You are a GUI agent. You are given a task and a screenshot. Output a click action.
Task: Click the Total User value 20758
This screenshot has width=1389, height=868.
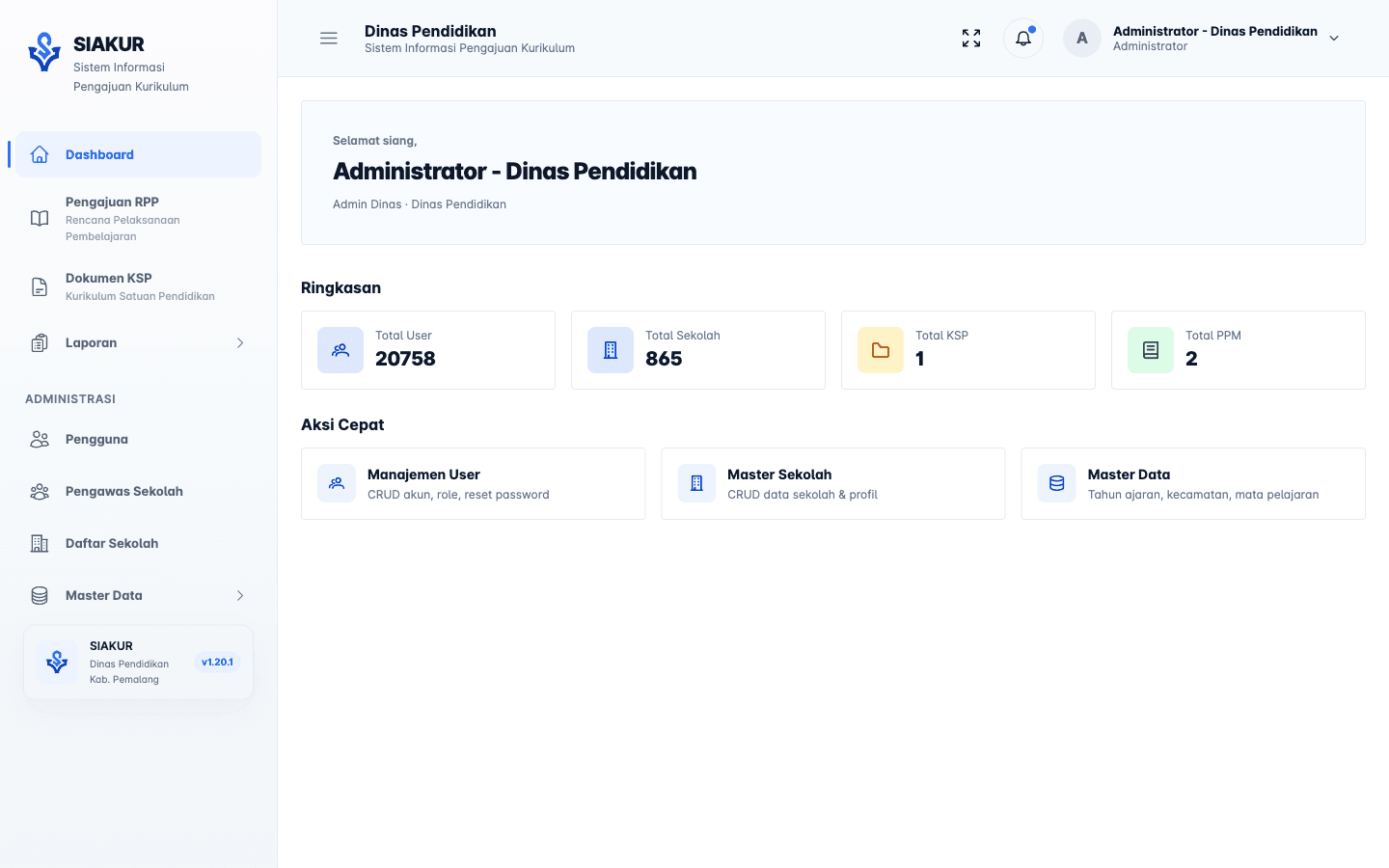tap(405, 359)
